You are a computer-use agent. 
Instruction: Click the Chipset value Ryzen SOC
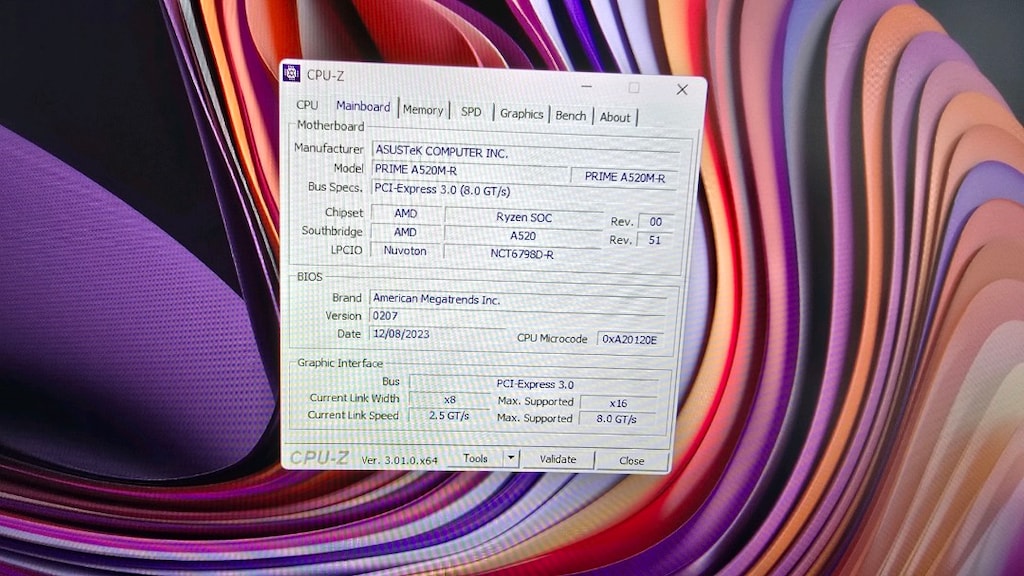coord(523,217)
